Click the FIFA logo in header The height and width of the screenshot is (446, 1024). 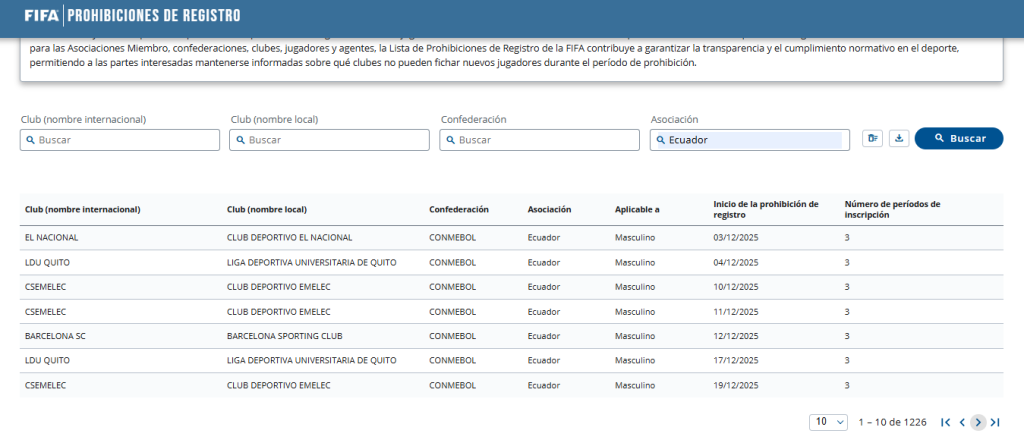pos(41,15)
